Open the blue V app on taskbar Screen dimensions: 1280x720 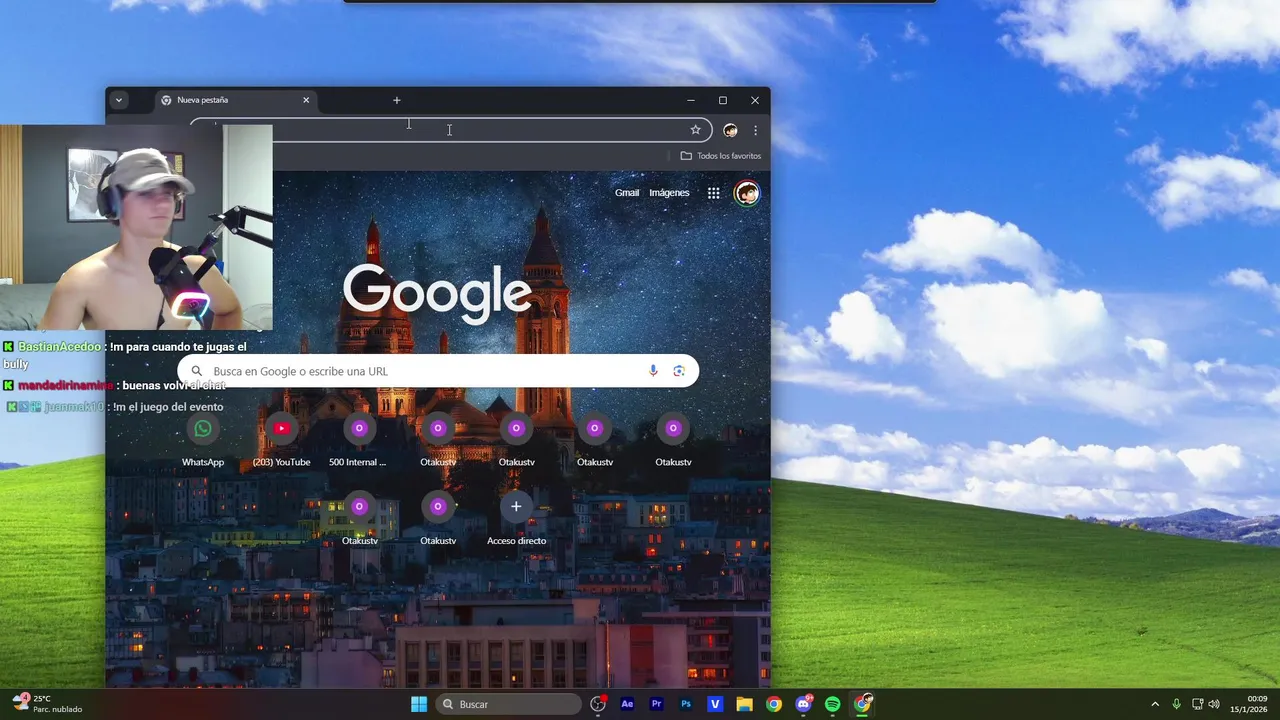715,704
